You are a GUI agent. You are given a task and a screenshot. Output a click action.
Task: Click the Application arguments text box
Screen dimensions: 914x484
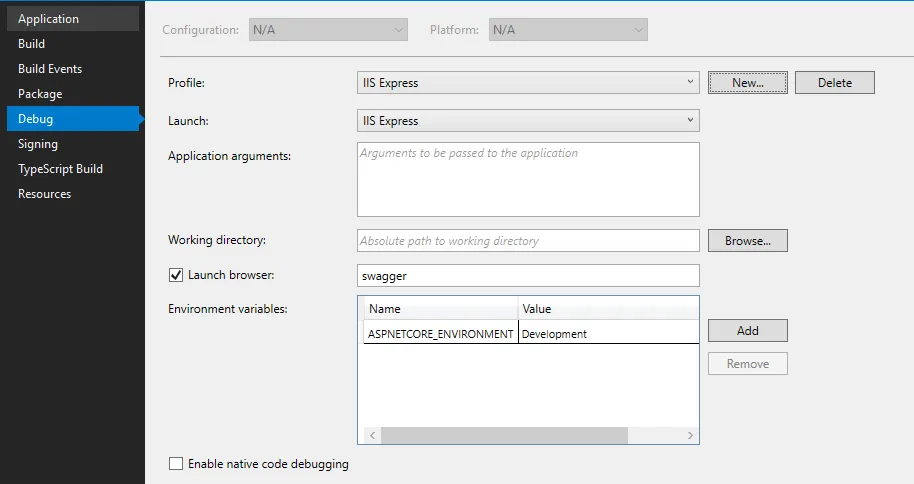click(x=528, y=180)
